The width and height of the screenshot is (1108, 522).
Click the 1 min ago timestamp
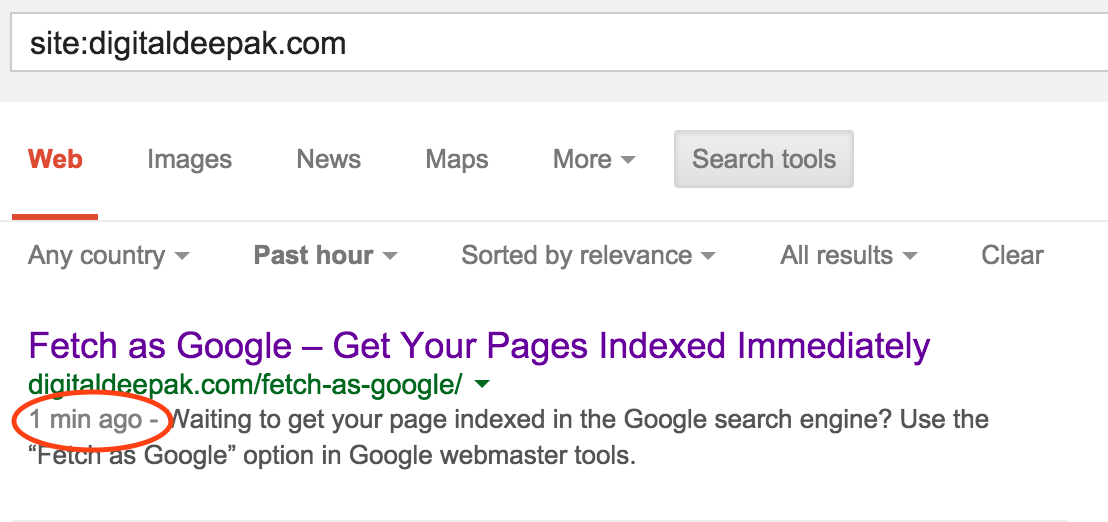(x=86, y=420)
